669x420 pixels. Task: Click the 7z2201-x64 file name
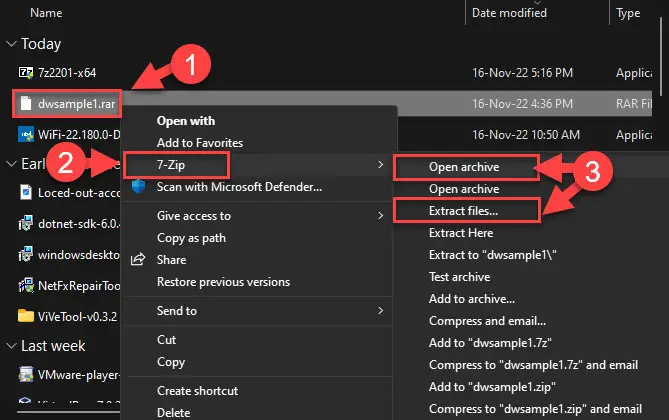tap(67, 73)
